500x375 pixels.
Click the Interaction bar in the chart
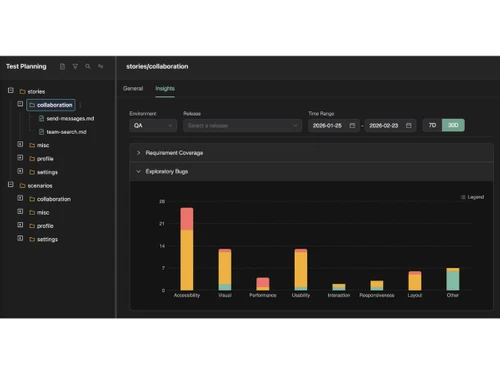pyautogui.click(x=339, y=287)
